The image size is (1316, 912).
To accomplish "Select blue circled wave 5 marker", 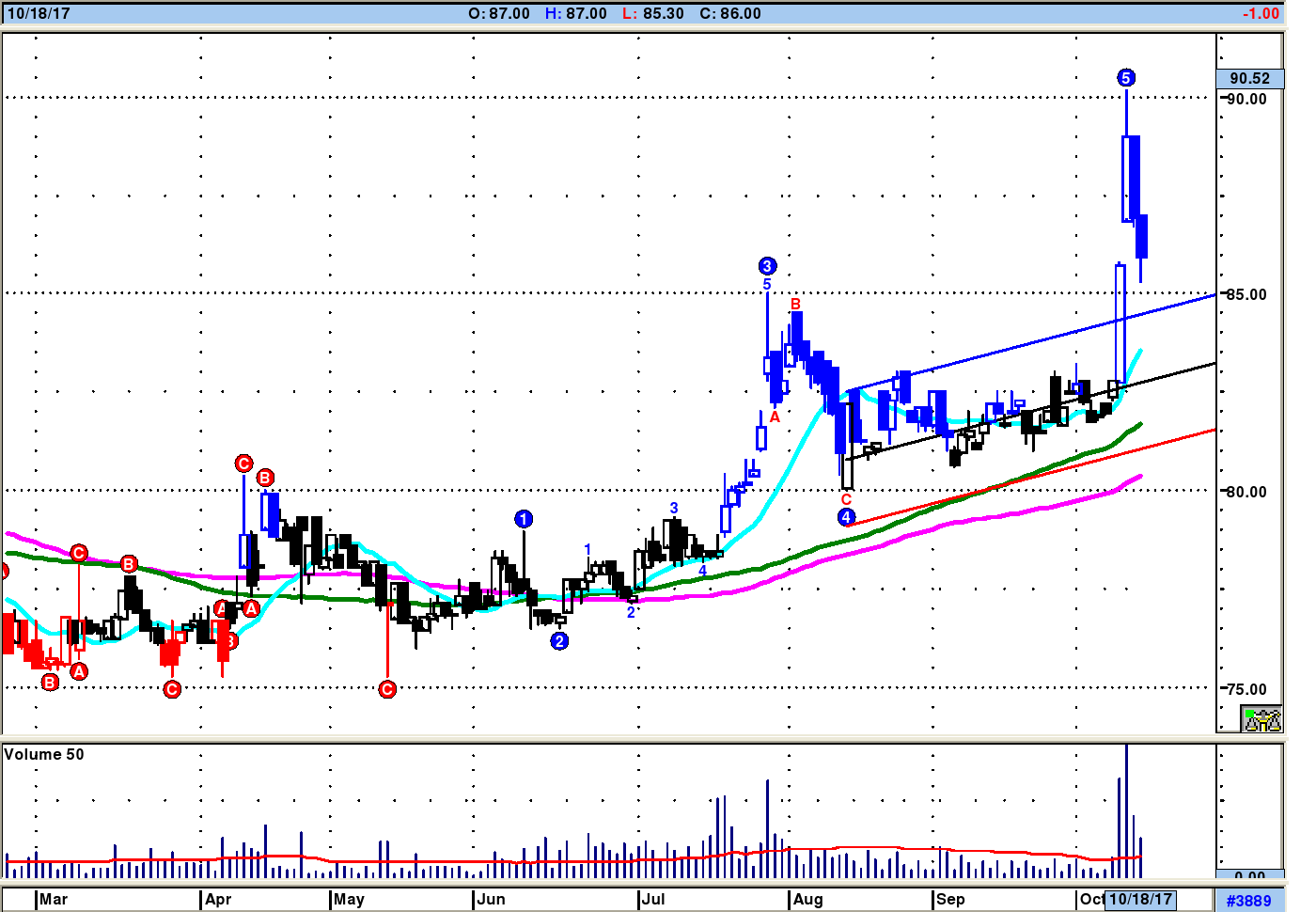I will tap(1126, 78).
